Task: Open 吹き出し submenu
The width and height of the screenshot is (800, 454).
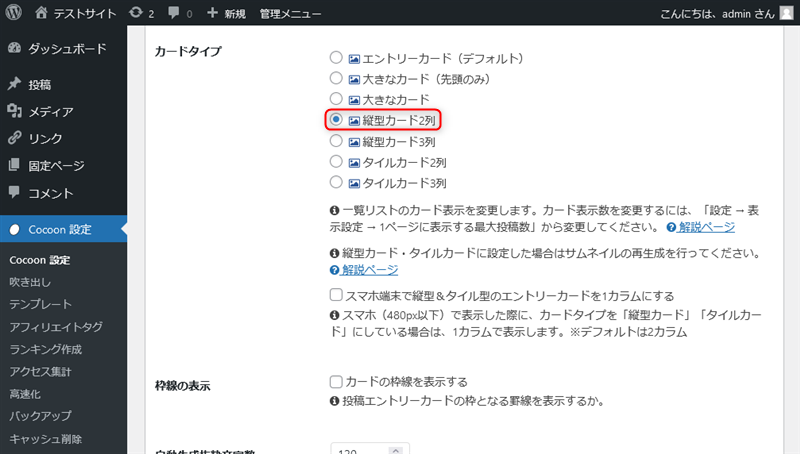Action: (30, 282)
